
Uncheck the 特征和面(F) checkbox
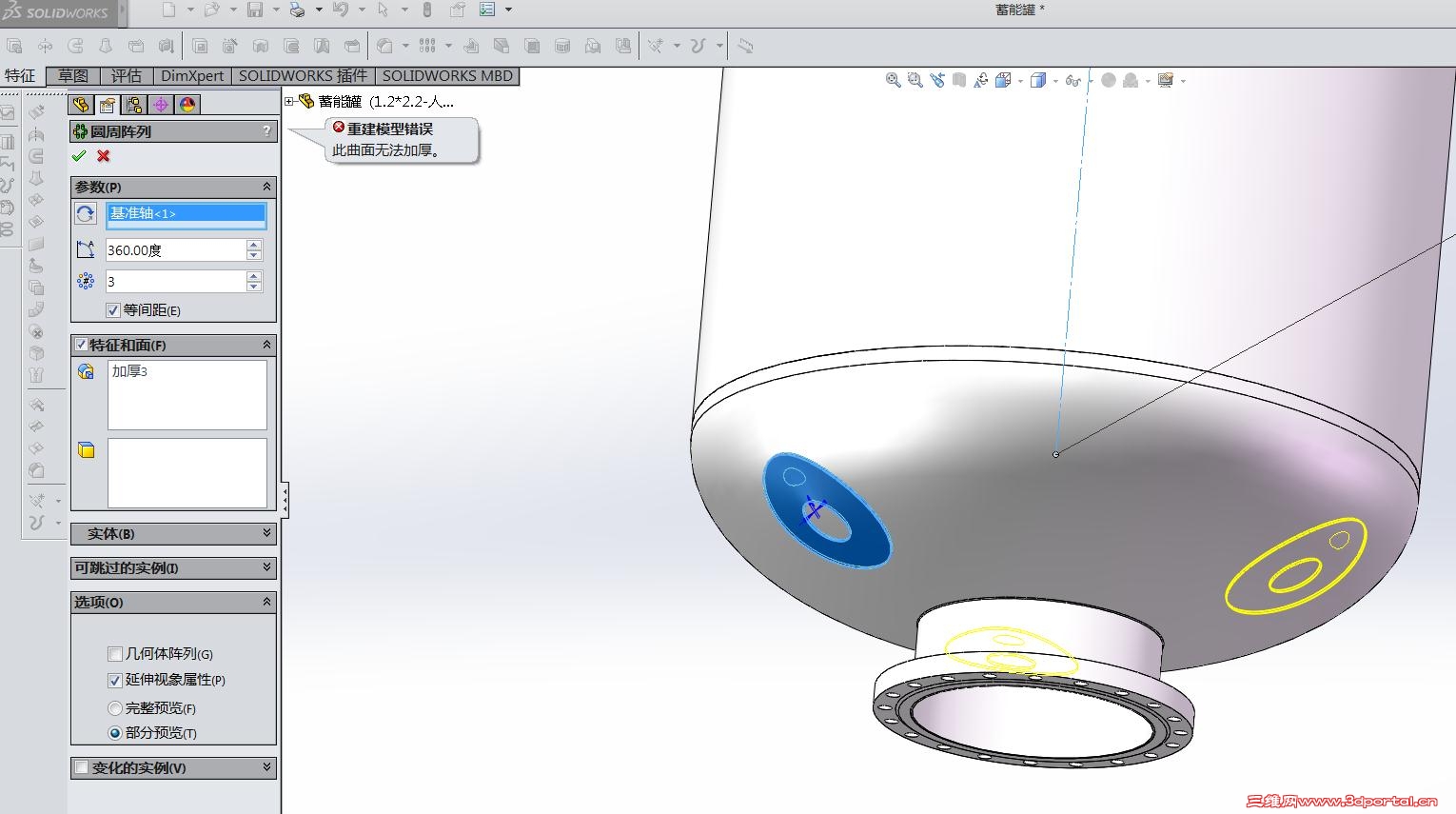pyautogui.click(x=82, y=345)
